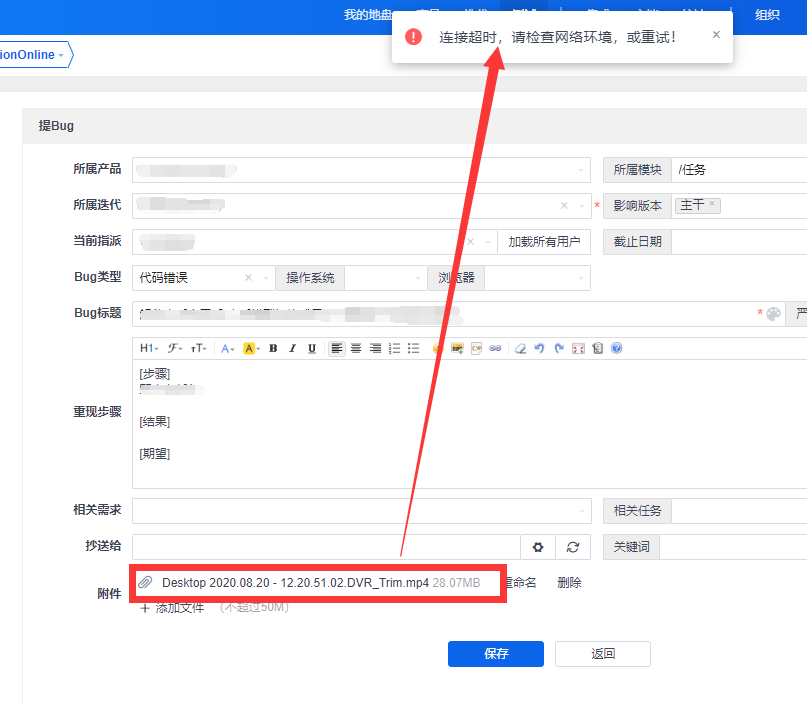This screenshot has height=704, width=807.
Task: Open the Bug标题 color palette picker
Action: pyautogui.click(x=772, y=314)
